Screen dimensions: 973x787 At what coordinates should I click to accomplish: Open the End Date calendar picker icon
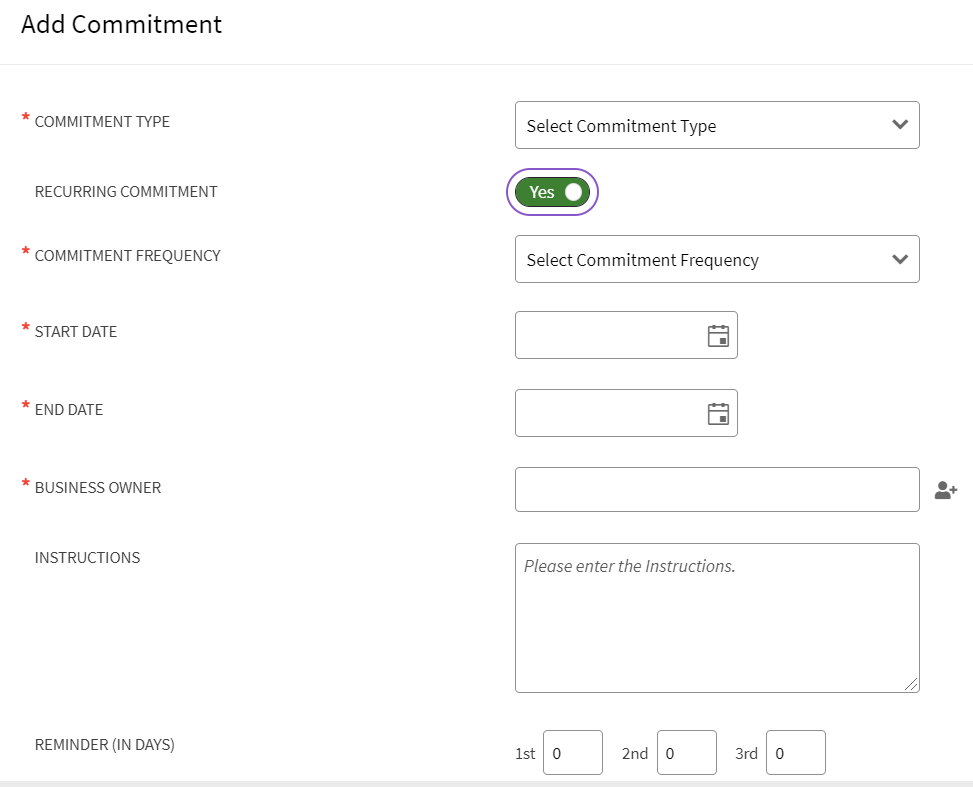pyautogui.click(x=718, y=414)
